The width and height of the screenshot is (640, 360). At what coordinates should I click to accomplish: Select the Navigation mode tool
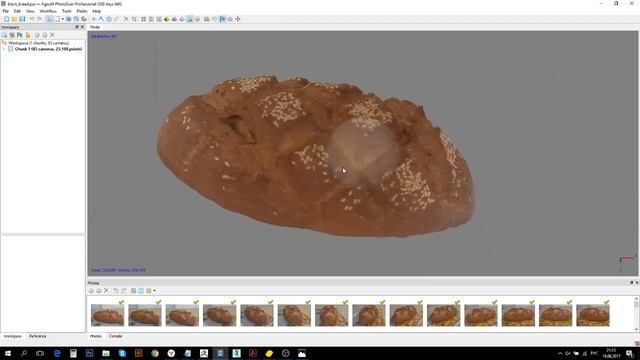tap(49, 19)
